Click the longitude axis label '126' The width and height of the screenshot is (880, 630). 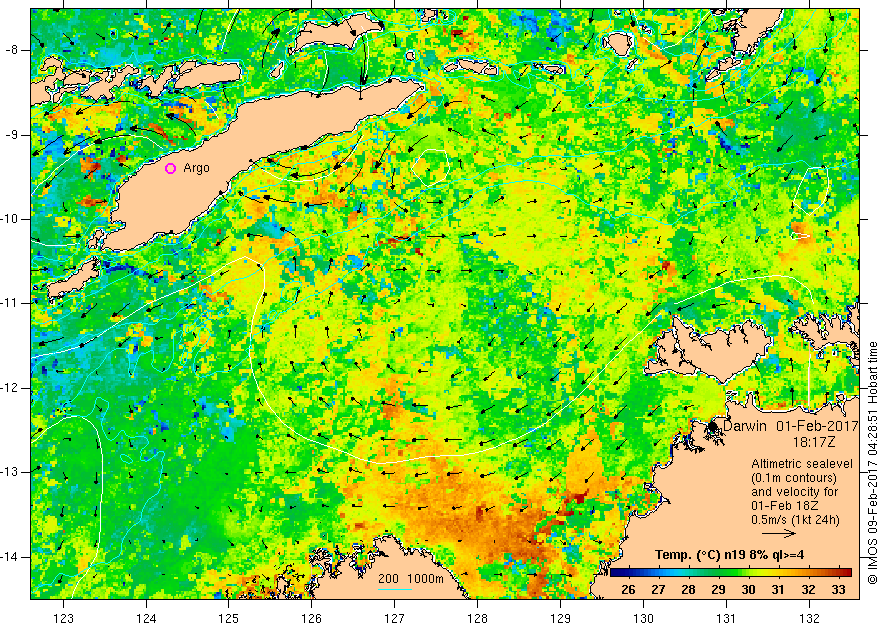311,618
